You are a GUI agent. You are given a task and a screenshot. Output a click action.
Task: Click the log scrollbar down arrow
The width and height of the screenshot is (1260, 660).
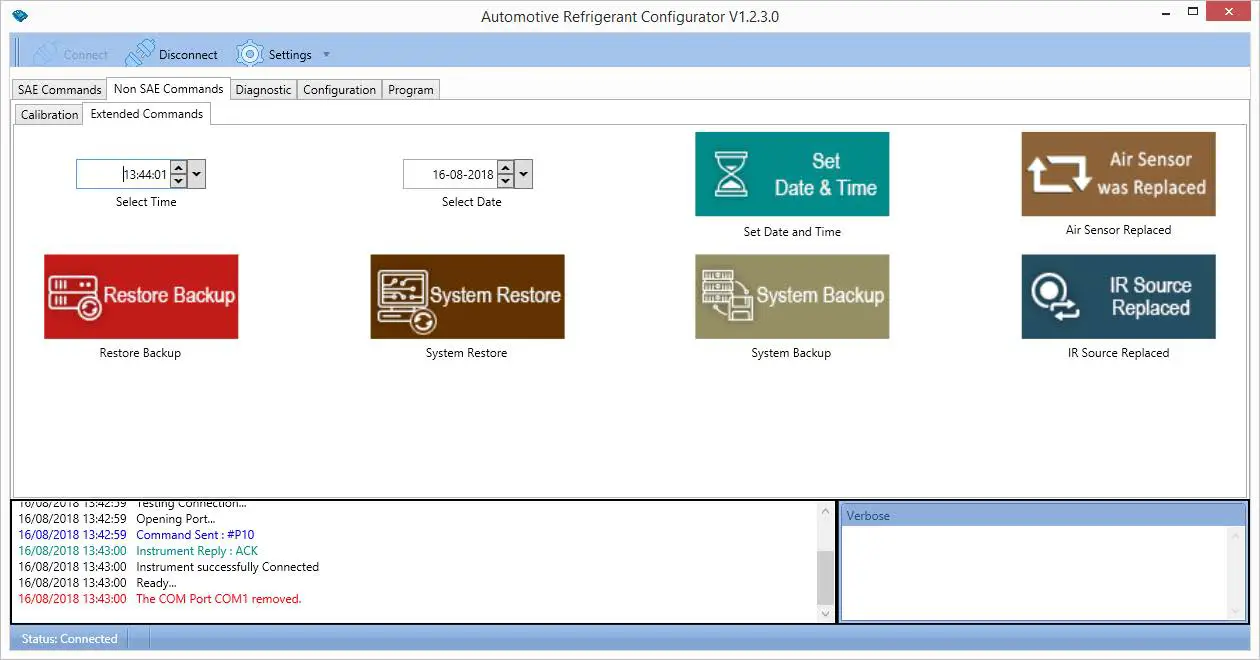pyautogui.click(x=825, y=613)
